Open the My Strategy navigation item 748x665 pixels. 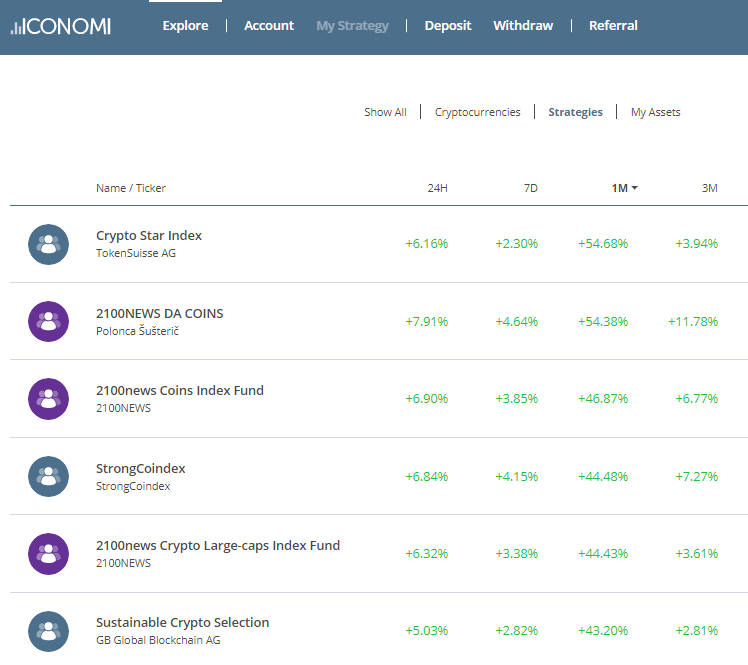pos(352,26)
